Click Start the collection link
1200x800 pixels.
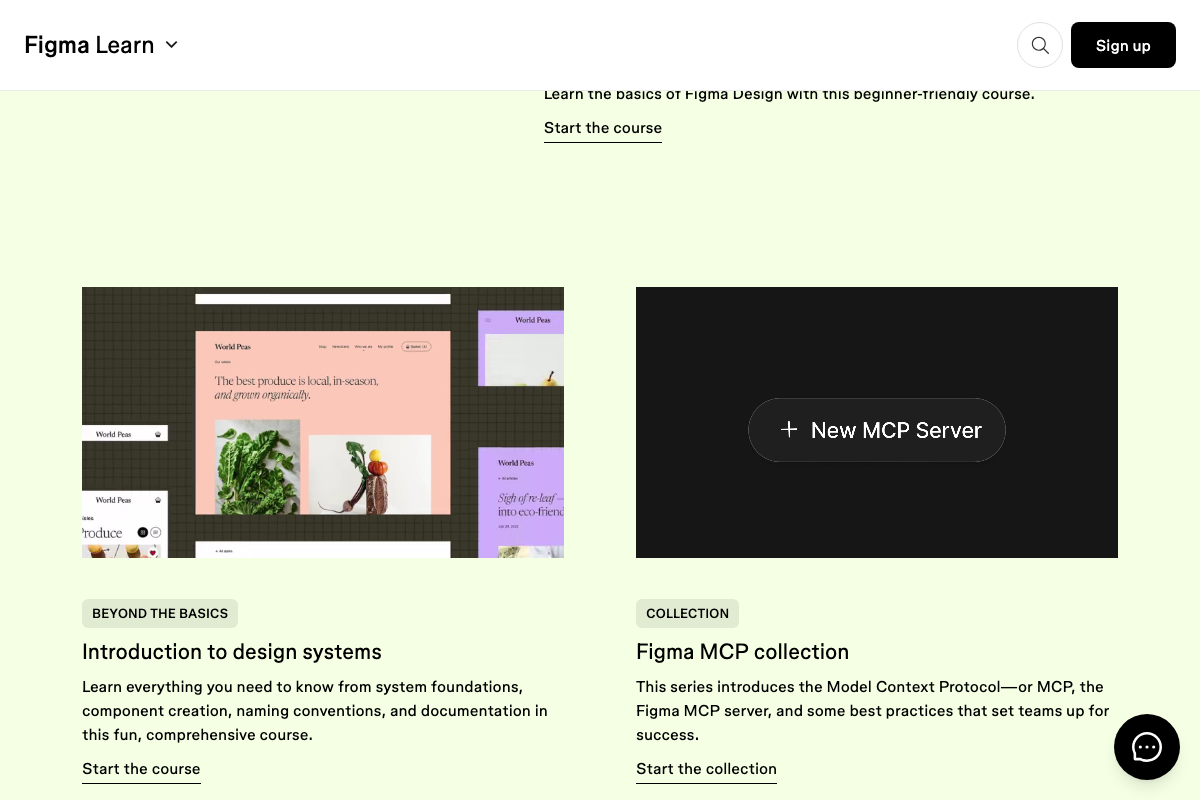[x=706, y=769]
